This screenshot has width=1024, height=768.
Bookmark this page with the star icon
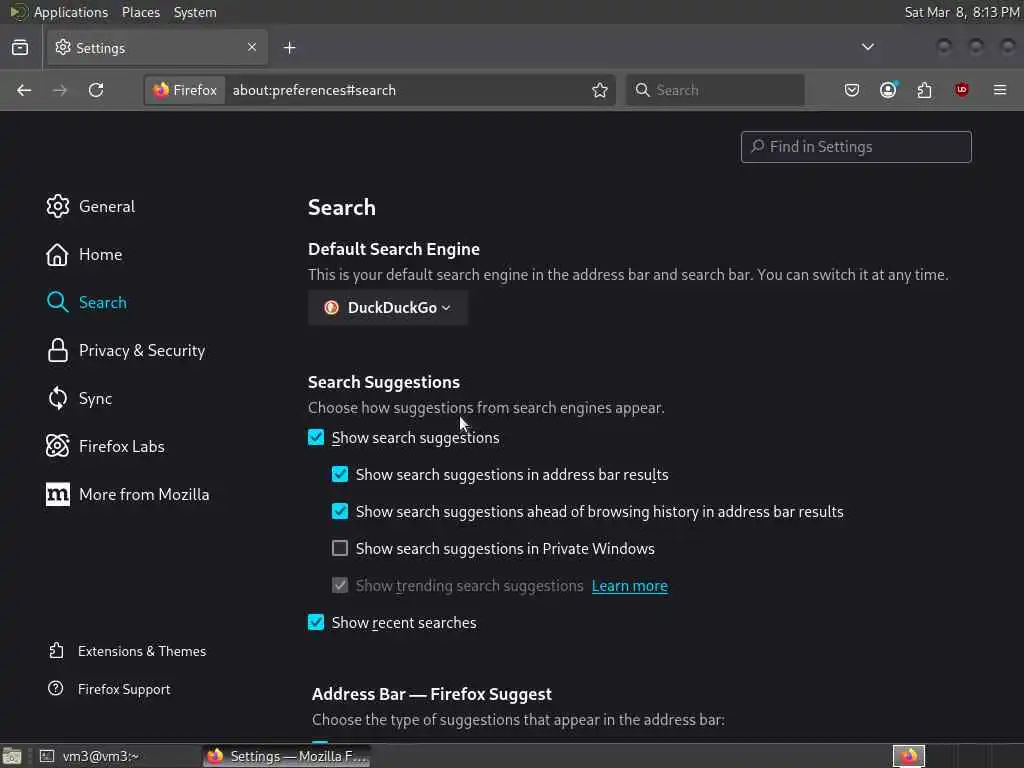pos(600,90)
